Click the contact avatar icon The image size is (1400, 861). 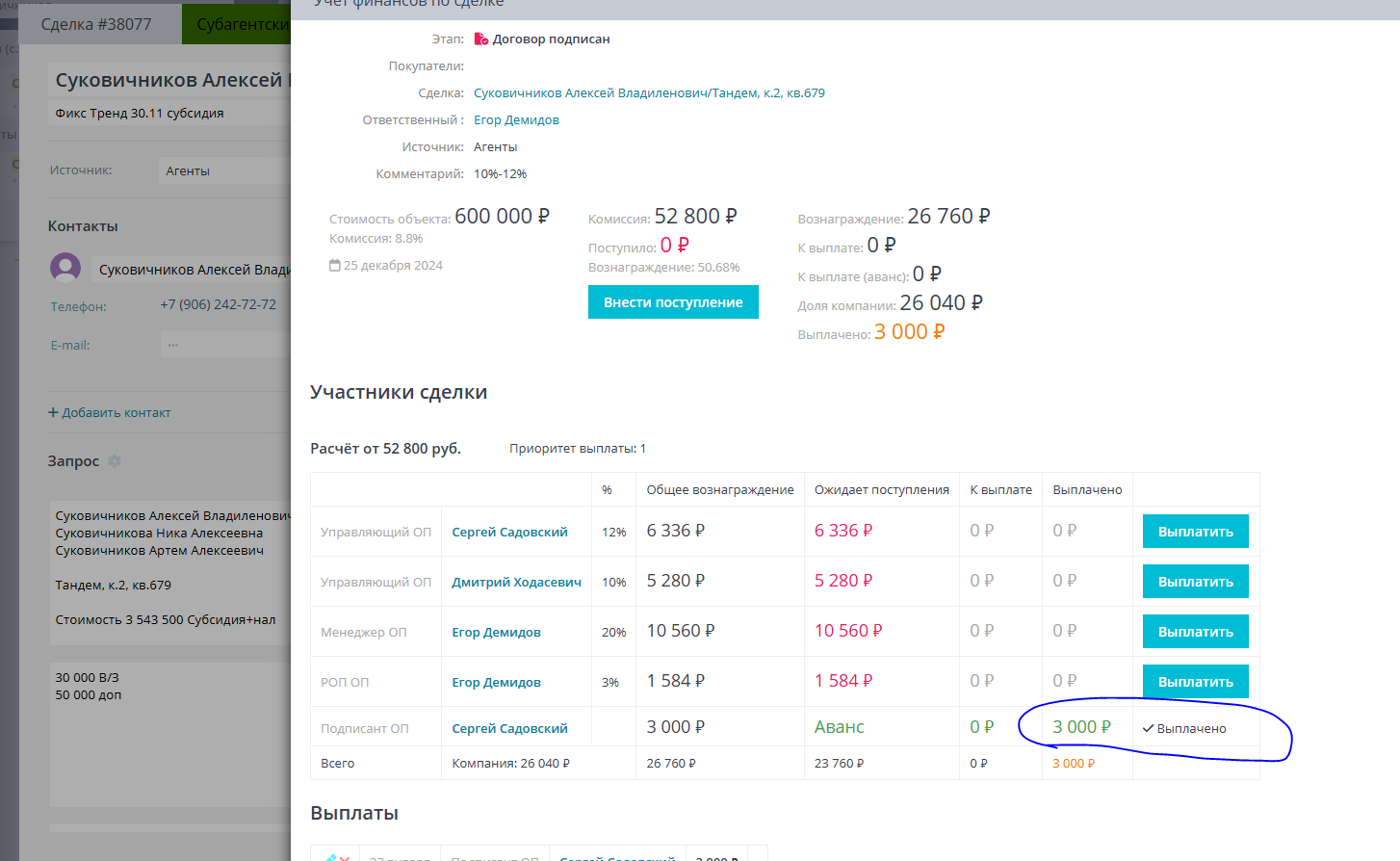tap(65, 268)
